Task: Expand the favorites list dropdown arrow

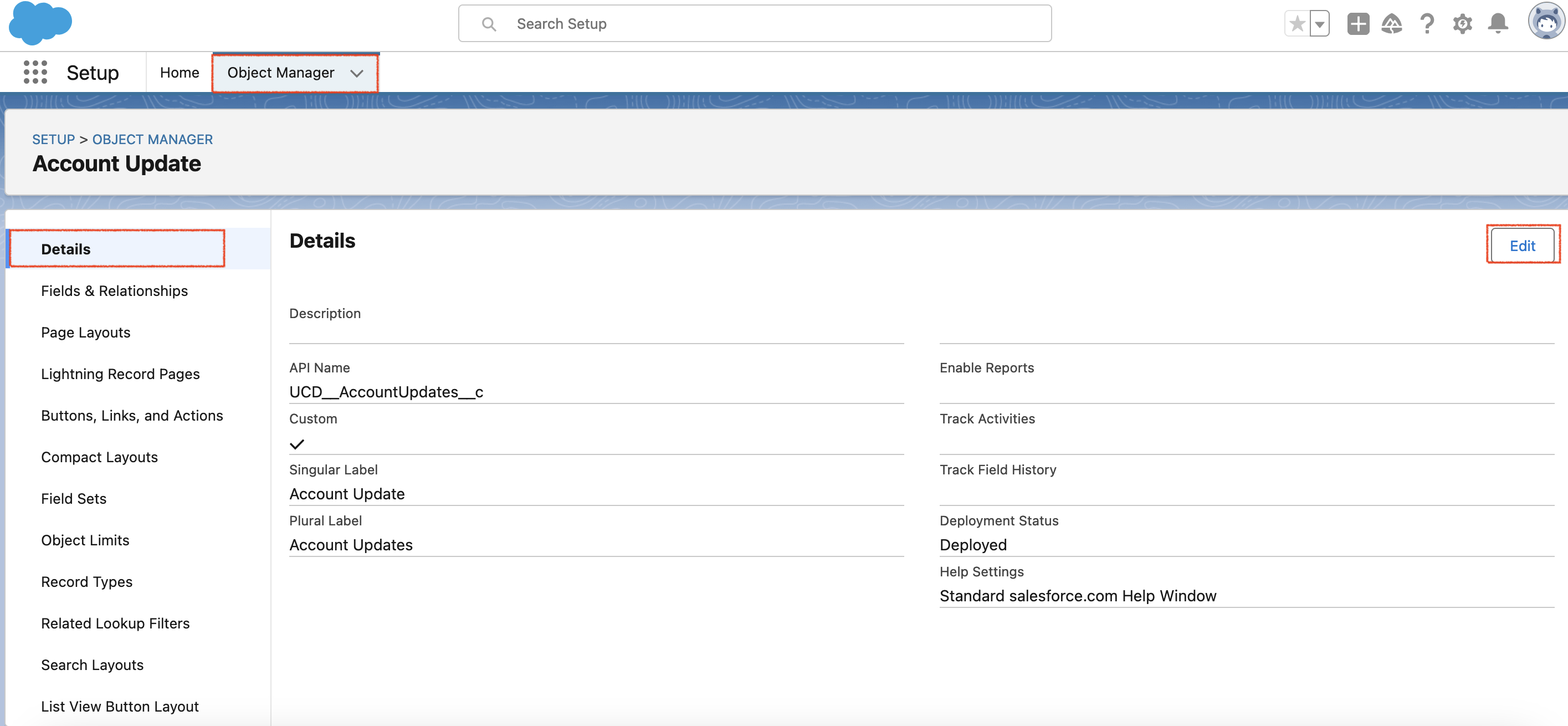Action: pyautogui.click(x=1319, y=24)
